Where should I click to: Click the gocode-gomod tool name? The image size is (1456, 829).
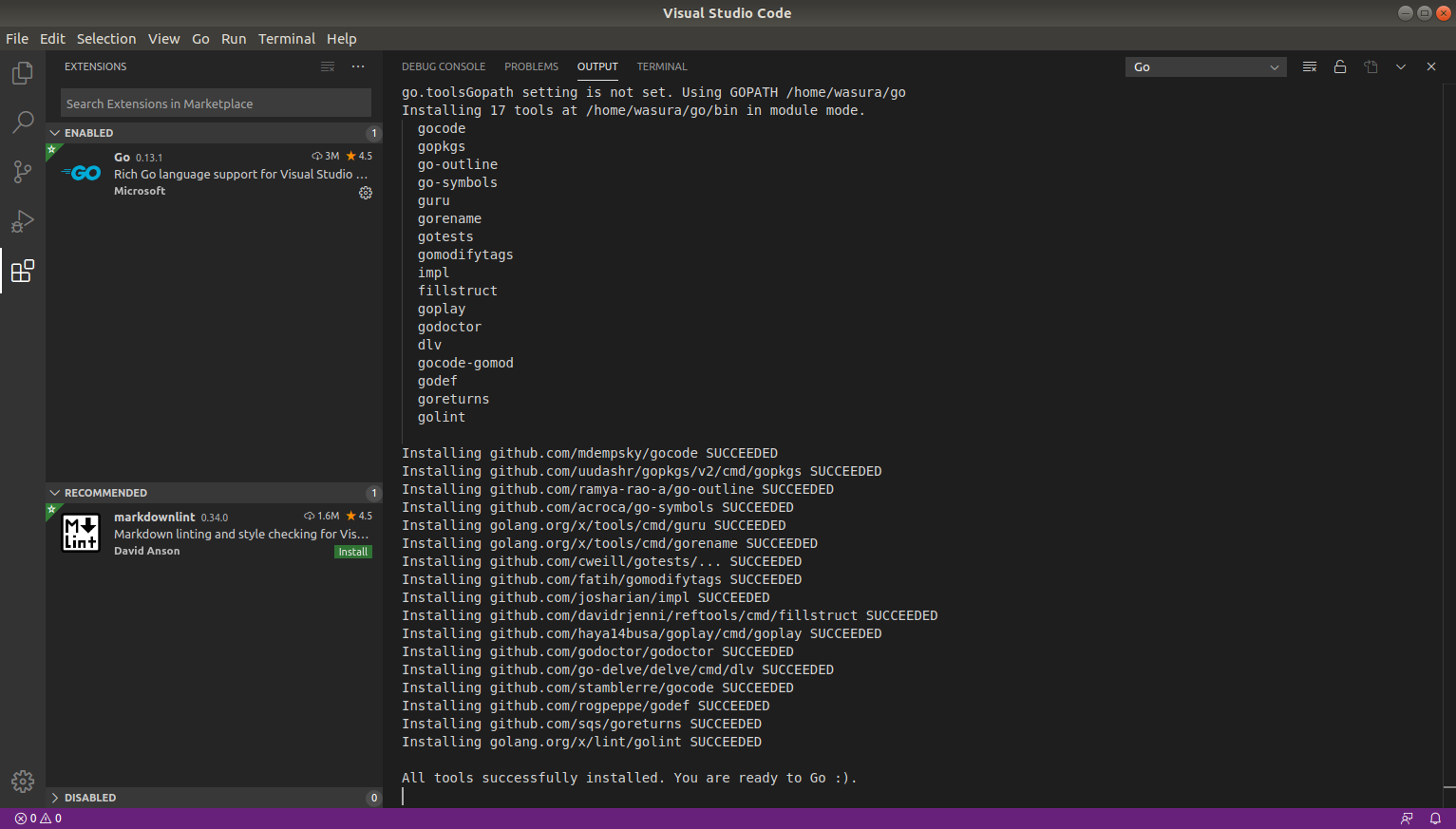[x=465, y=363]
